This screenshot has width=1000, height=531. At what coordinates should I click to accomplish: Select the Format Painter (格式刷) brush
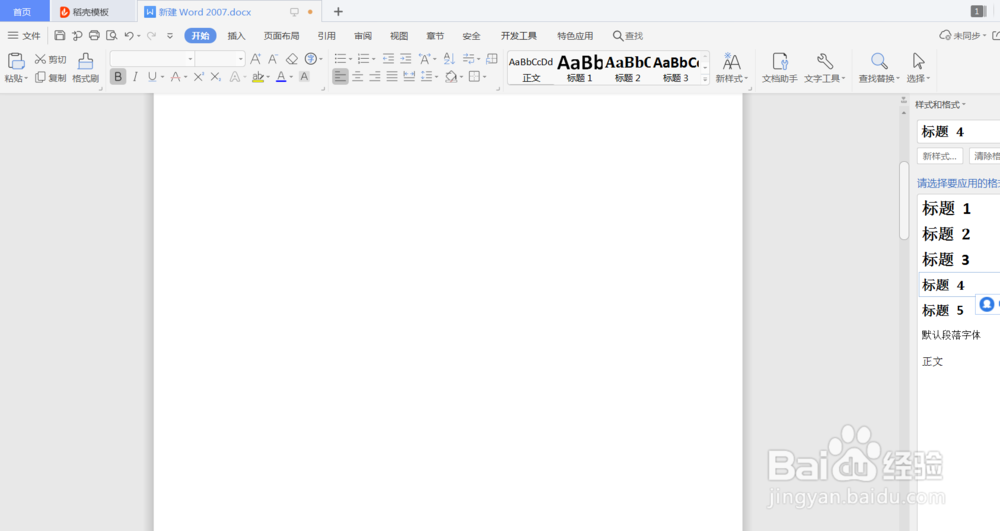point(85,68)
